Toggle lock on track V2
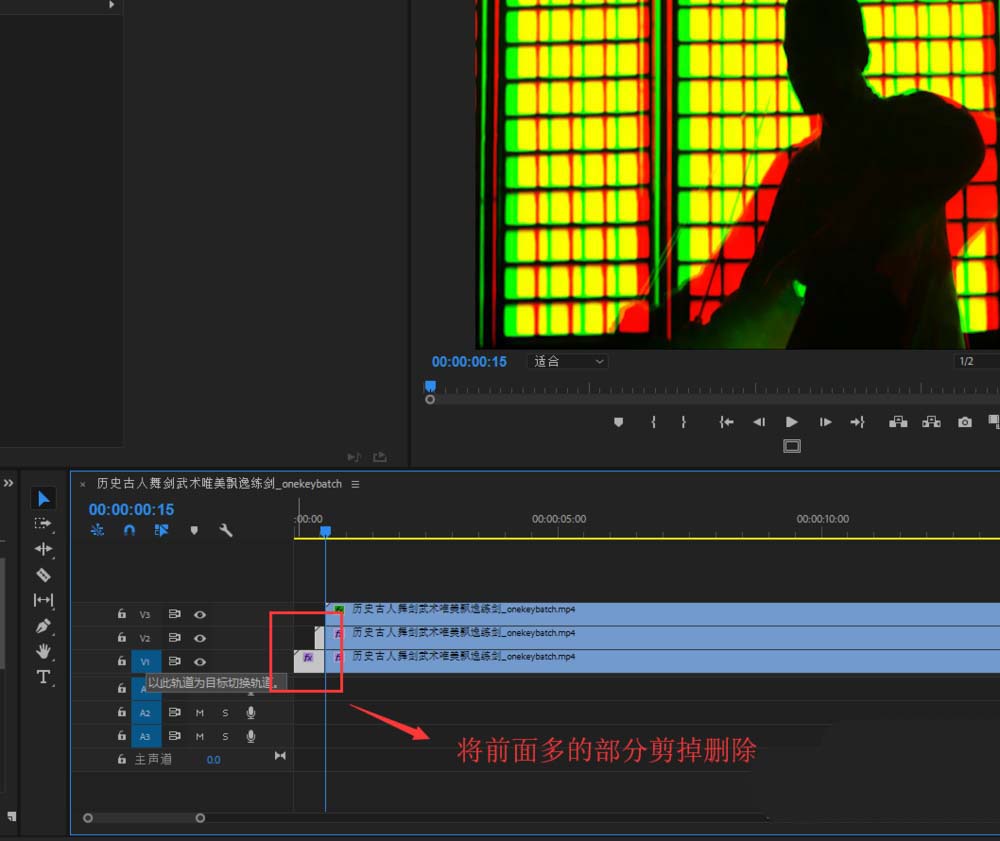Screen dimensions: 1000x841 [122, 638]
